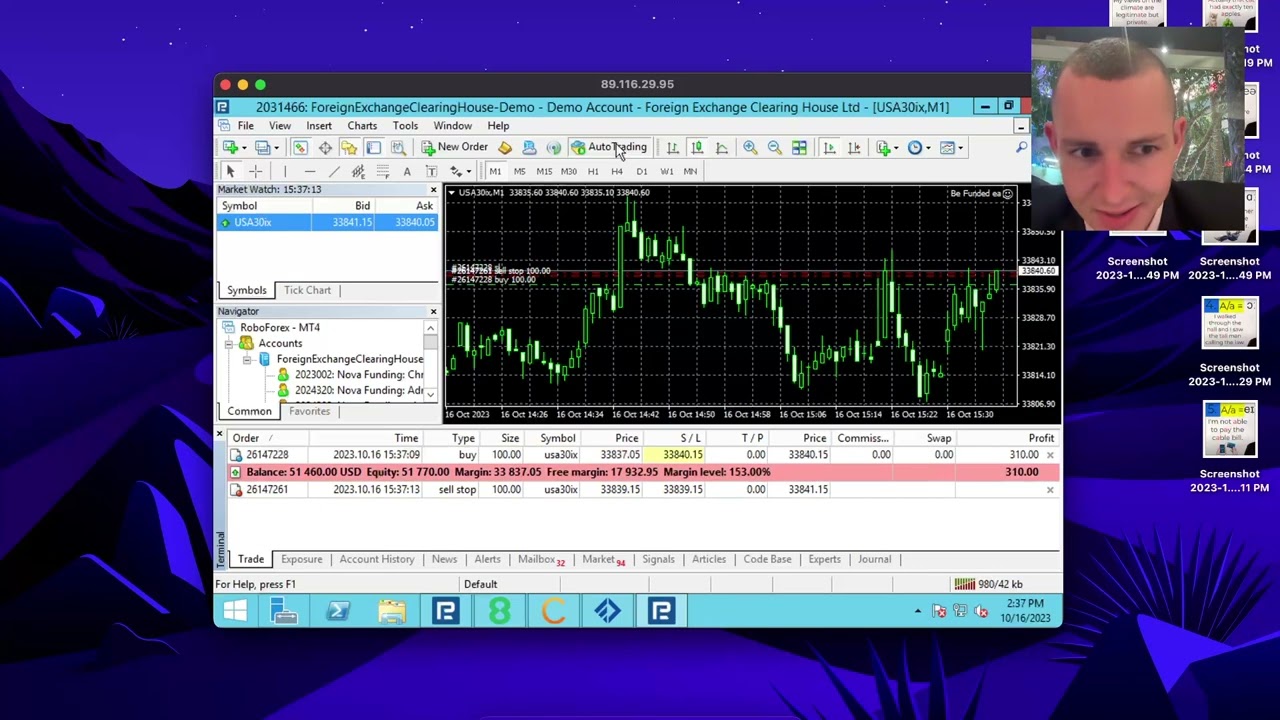Switch chart timeframe to H4
The height and width of the screenshot is (720, 1280).
point(617,171)
